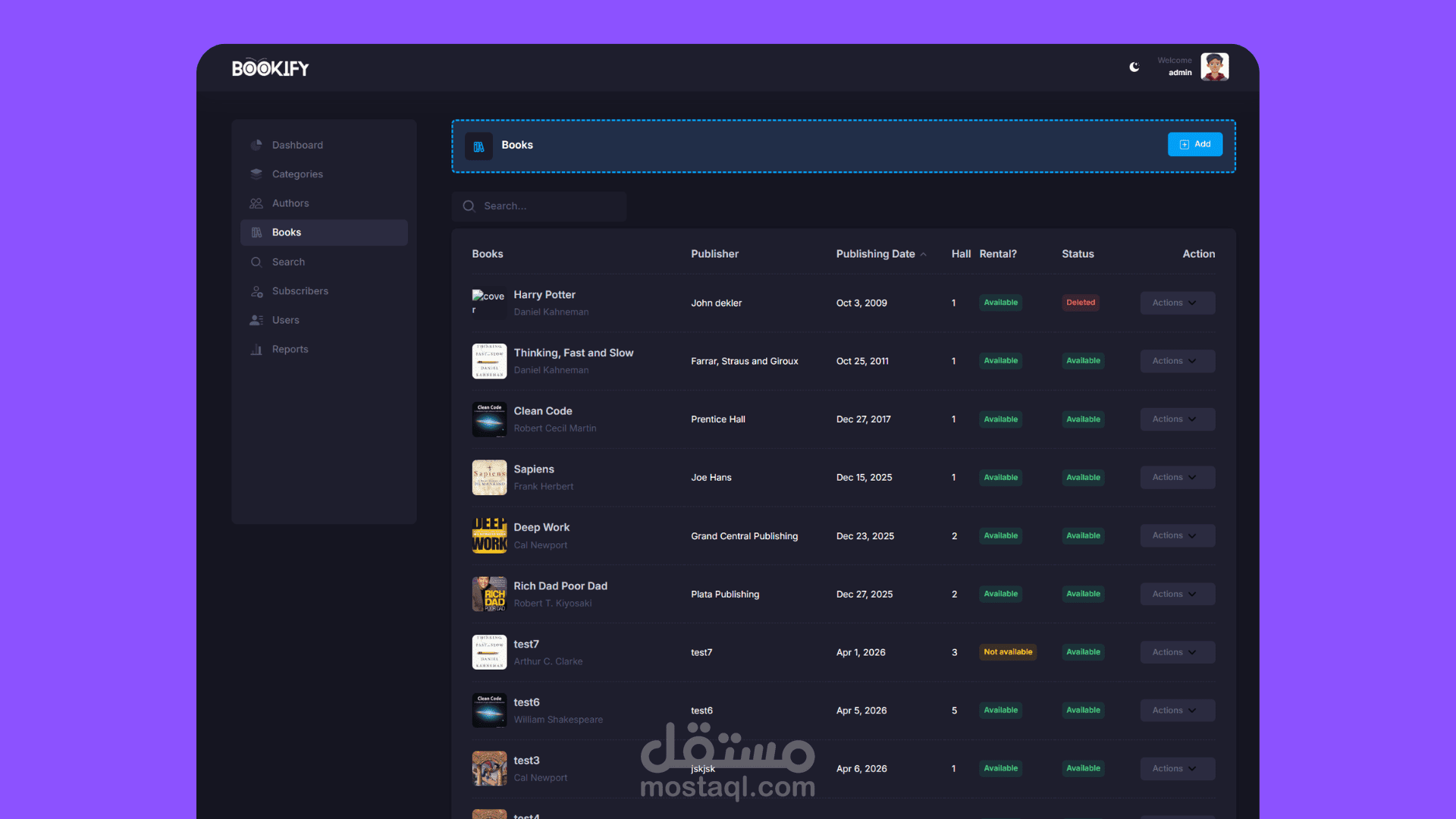
Task: Click the Deep Work cover thumbnail
Action: [x=489, y=535]
